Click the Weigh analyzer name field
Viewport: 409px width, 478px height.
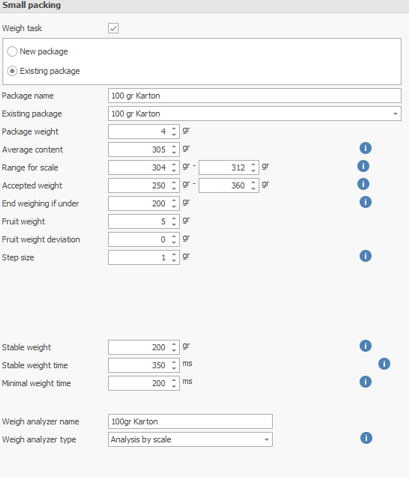tap(190, 422)
